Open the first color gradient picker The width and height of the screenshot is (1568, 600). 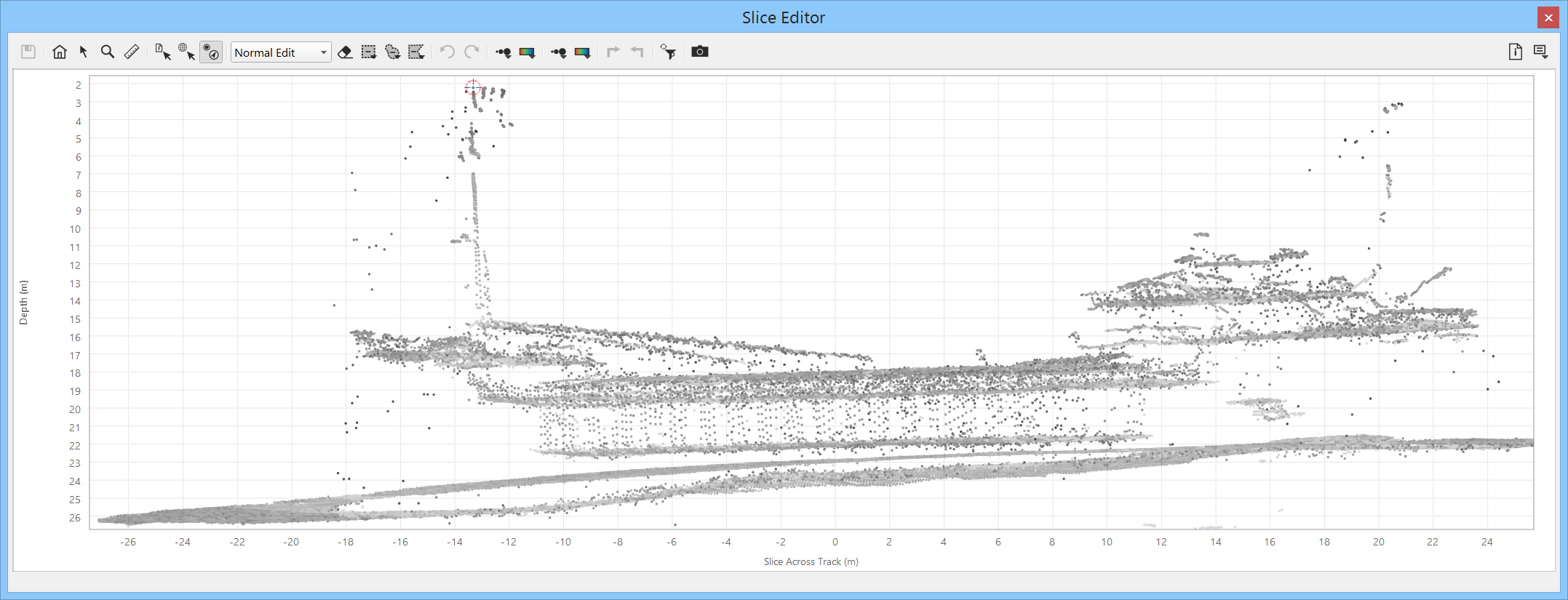click(x=528, y=52)
